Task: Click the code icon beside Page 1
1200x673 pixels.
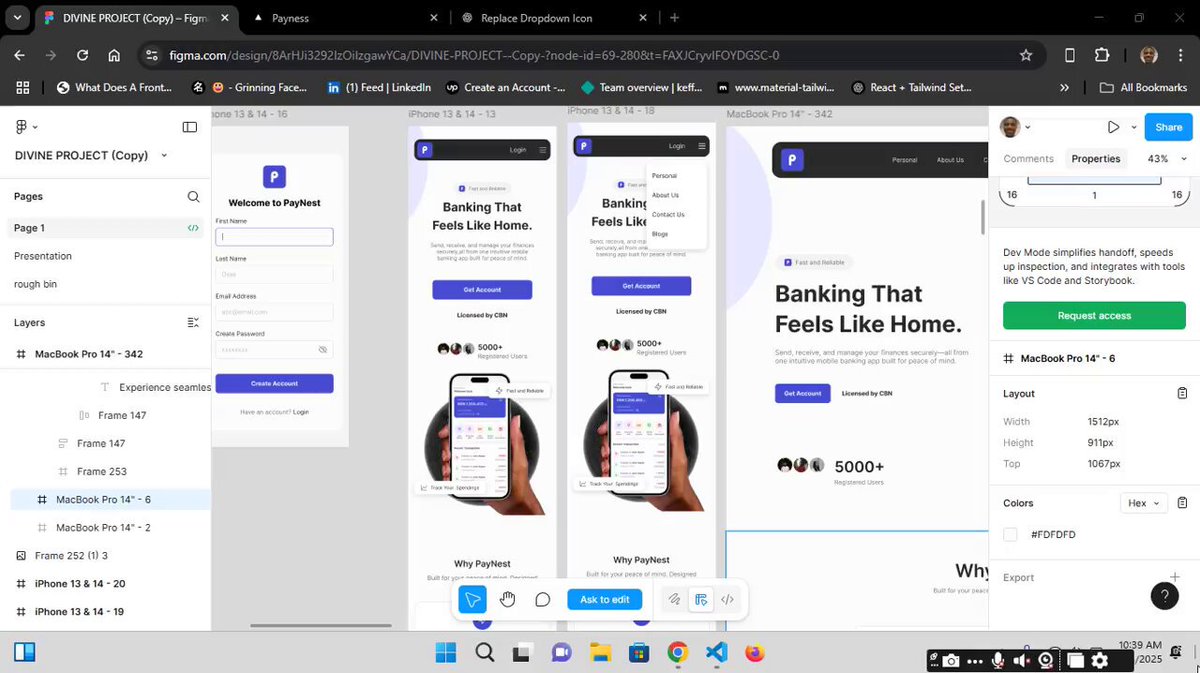Action: [193, 228]
